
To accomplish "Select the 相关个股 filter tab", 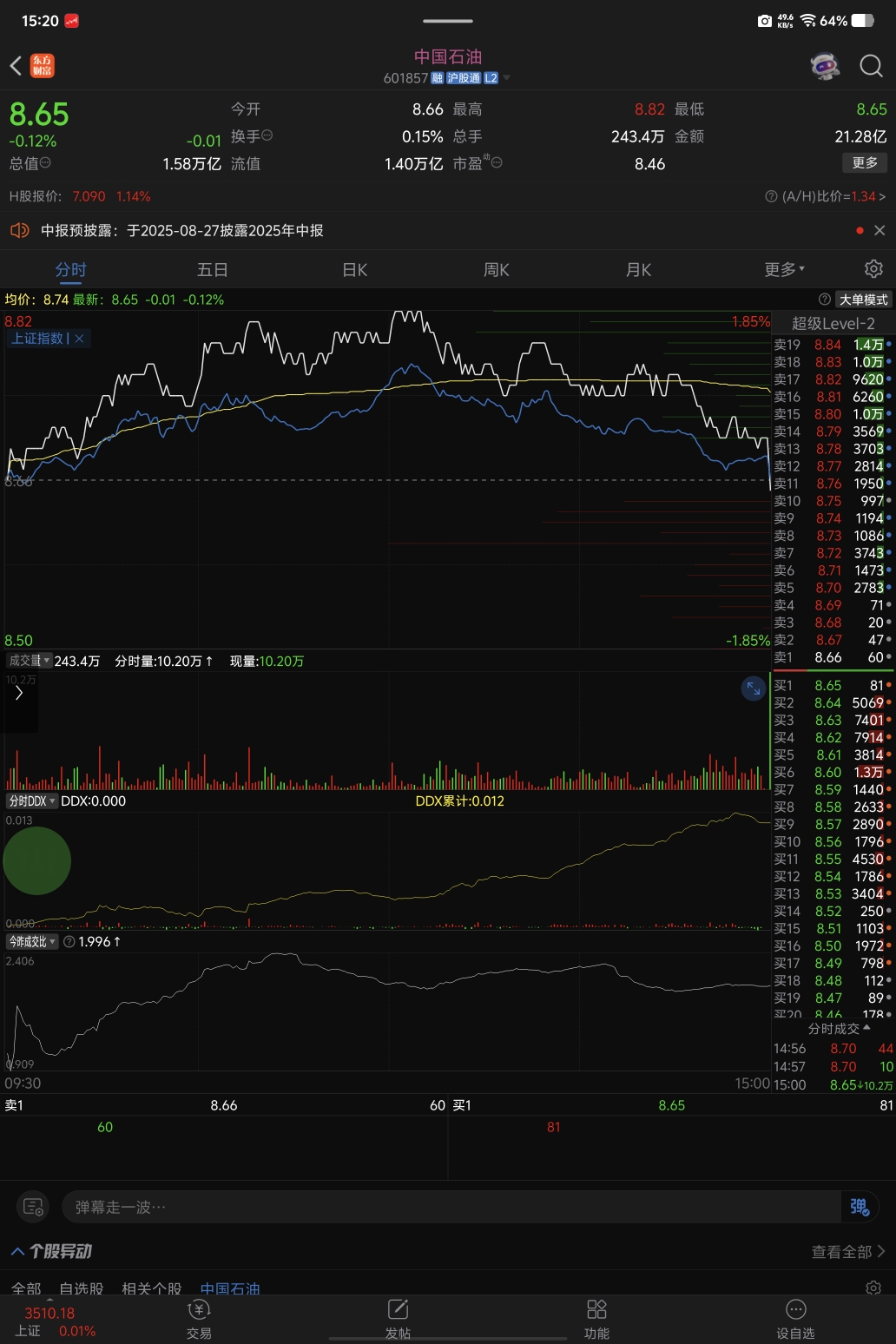I will 152,1288.
